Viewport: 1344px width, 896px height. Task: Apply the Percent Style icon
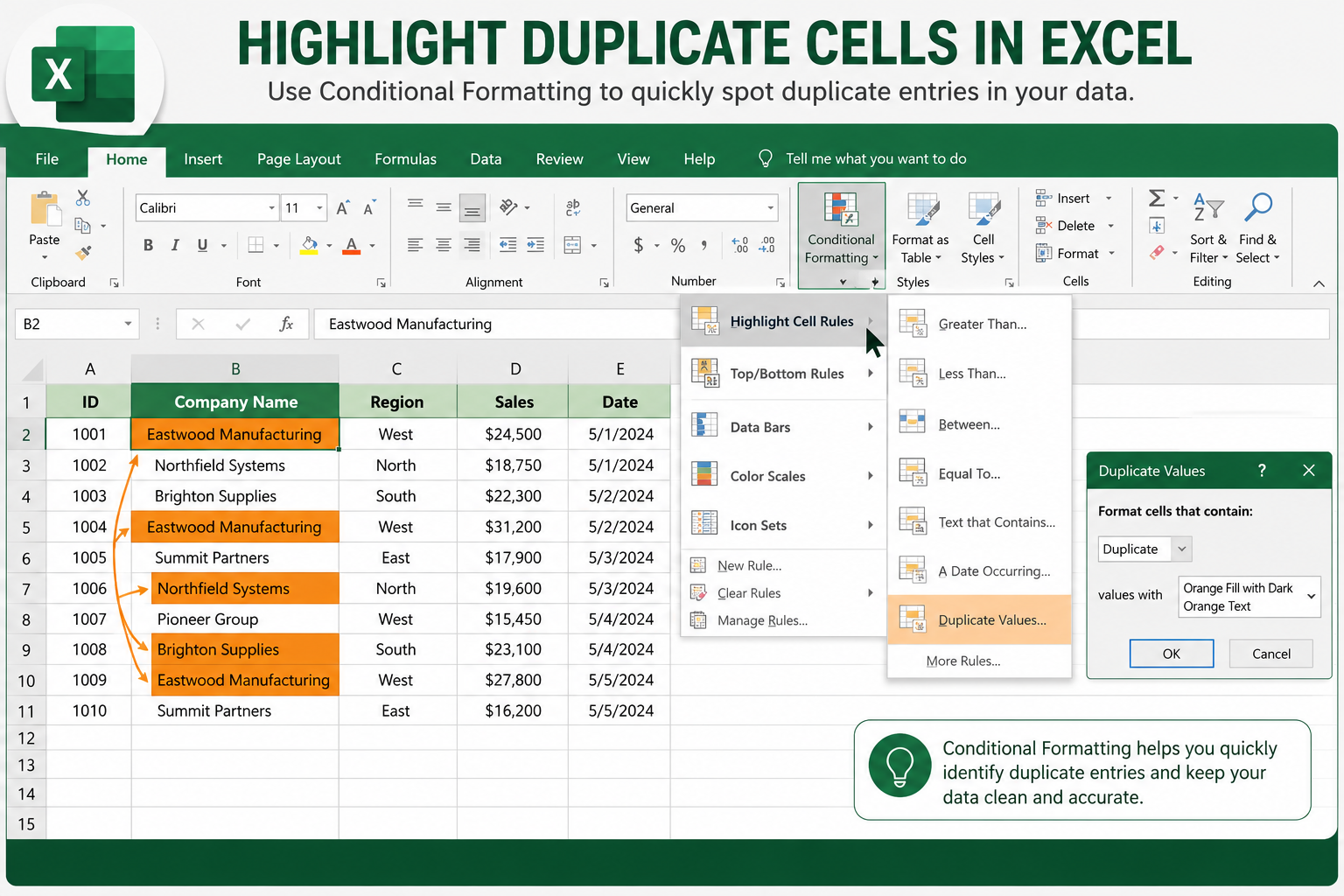[x=678, y=245]
